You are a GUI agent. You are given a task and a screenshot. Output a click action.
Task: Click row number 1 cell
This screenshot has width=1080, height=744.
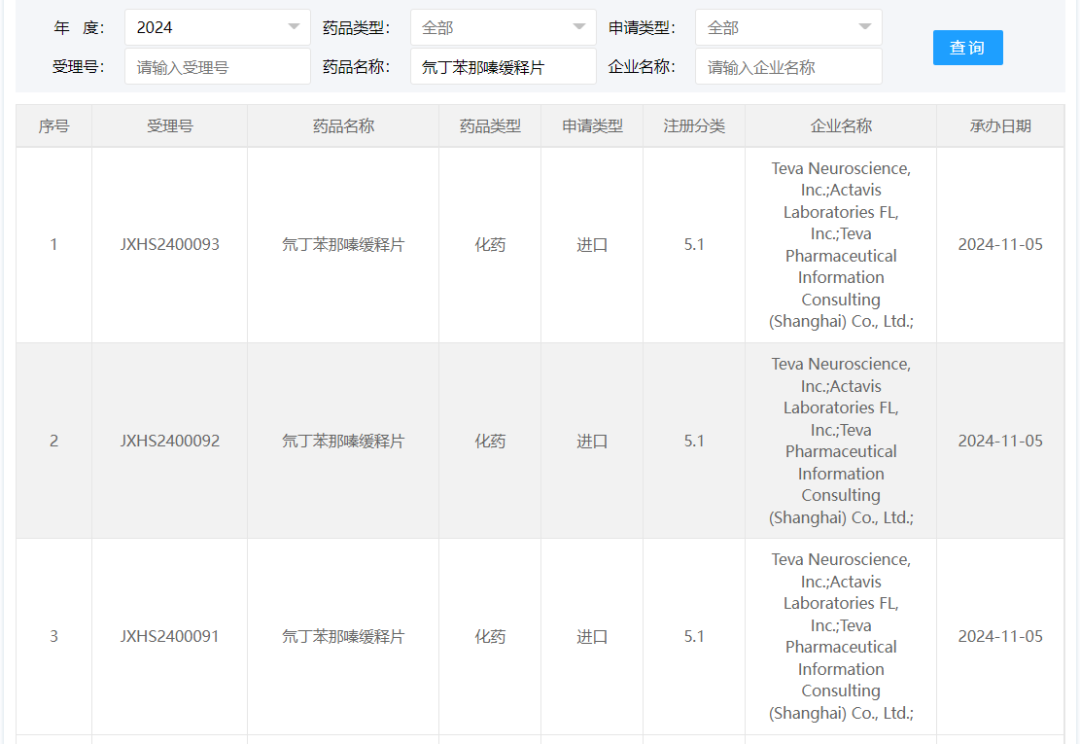pos(54,245)
